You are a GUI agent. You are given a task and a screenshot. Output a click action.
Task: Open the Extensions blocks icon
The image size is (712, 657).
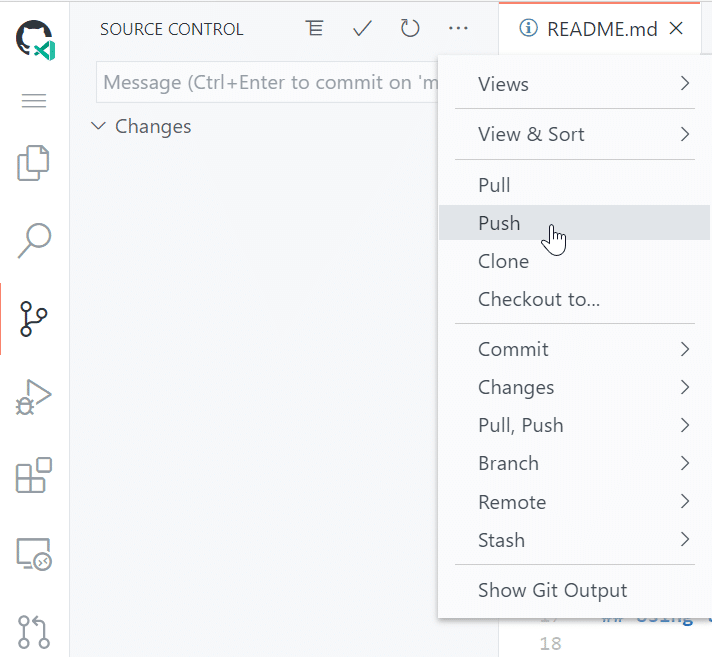pyautogui.click(x=34, y=475)
